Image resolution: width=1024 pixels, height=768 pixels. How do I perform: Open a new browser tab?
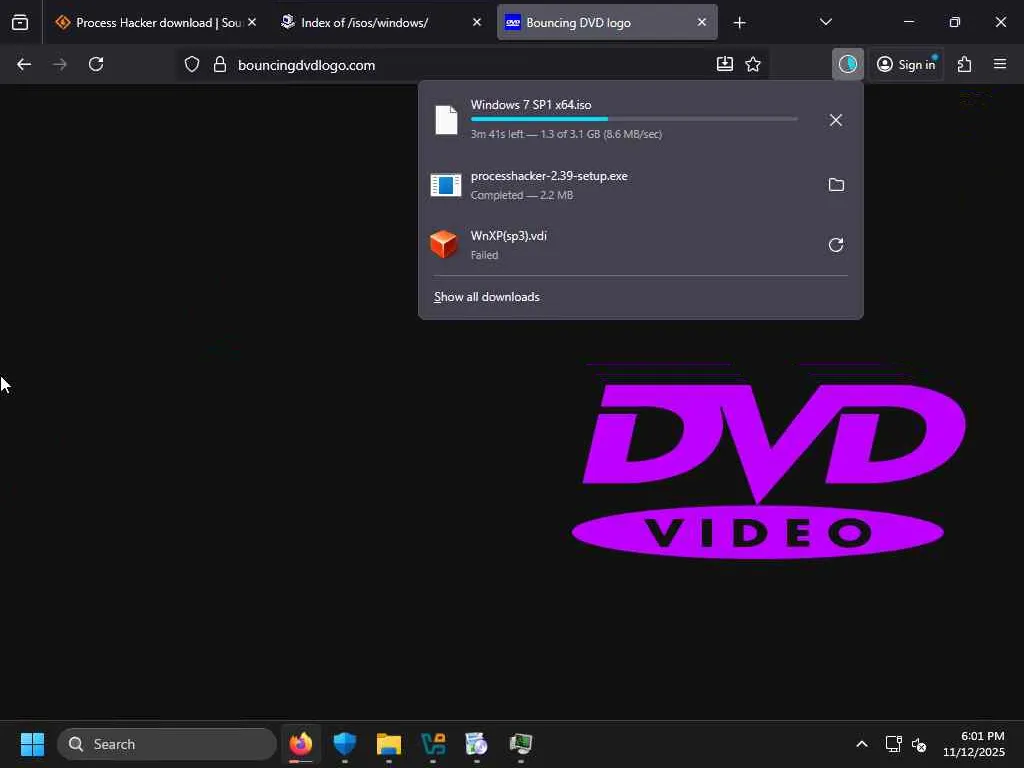(739, 23)
